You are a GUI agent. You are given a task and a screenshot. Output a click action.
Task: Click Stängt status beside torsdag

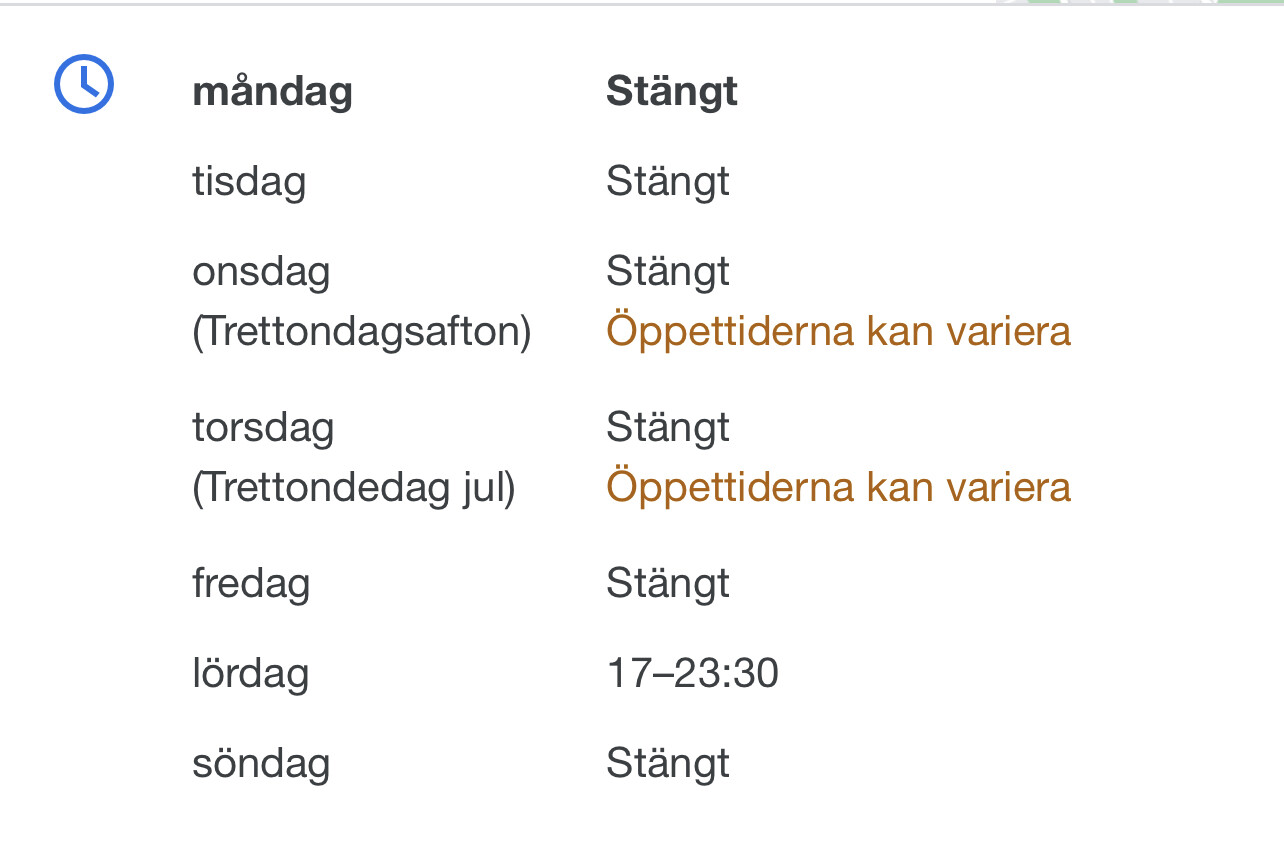point(668,428)
